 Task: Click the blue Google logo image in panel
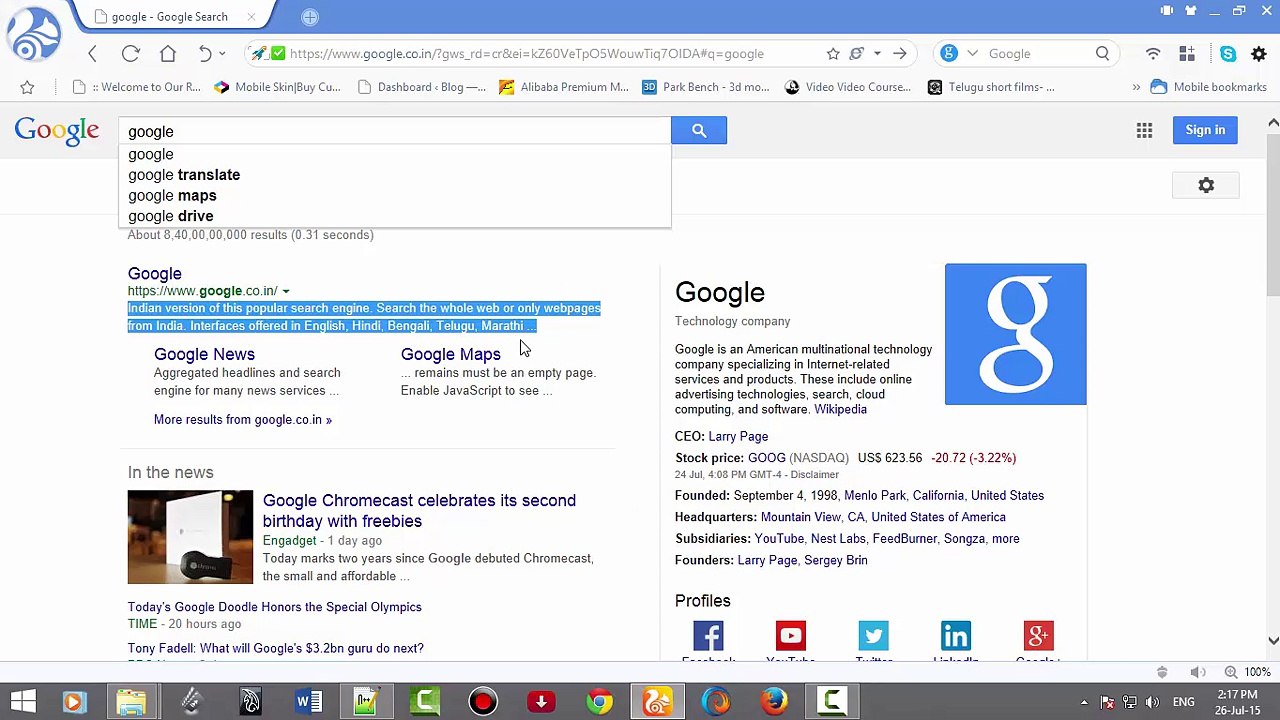click(x=1015, y=334)
